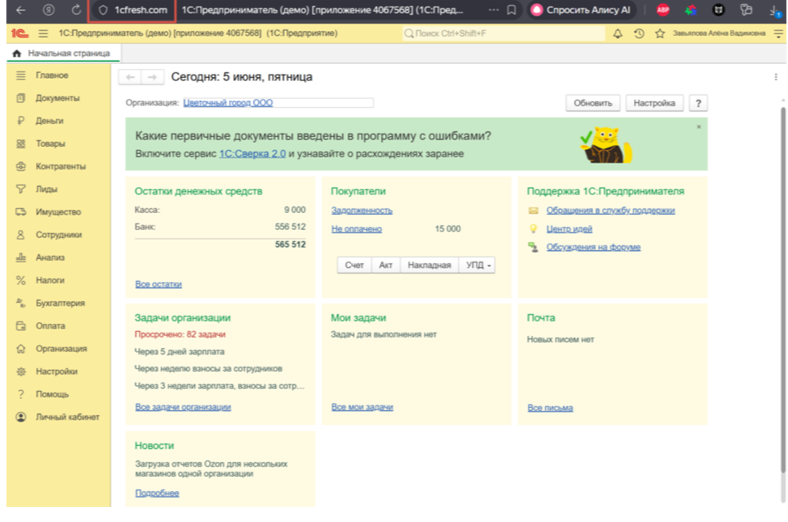
Task: Click the Оплата wallet icon
Action: [x=21, y=326]
